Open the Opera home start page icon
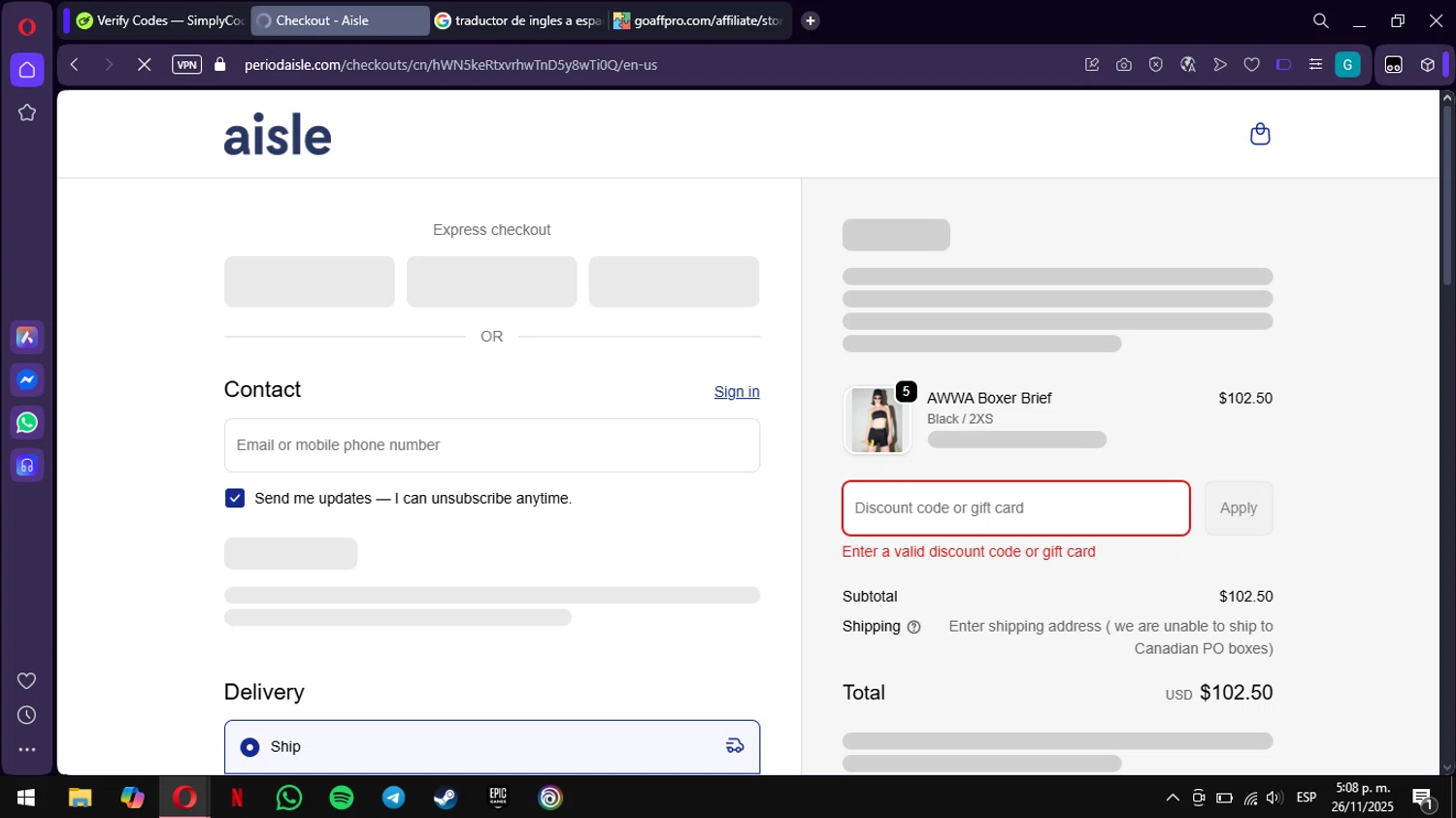1456x818 pixels. [x=27, y=70]
